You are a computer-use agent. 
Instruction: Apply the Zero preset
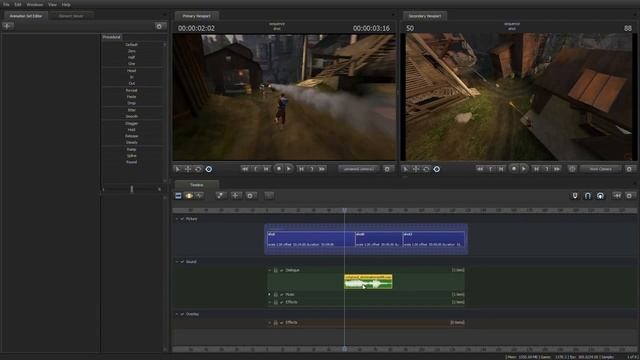[x=131, y=51]
